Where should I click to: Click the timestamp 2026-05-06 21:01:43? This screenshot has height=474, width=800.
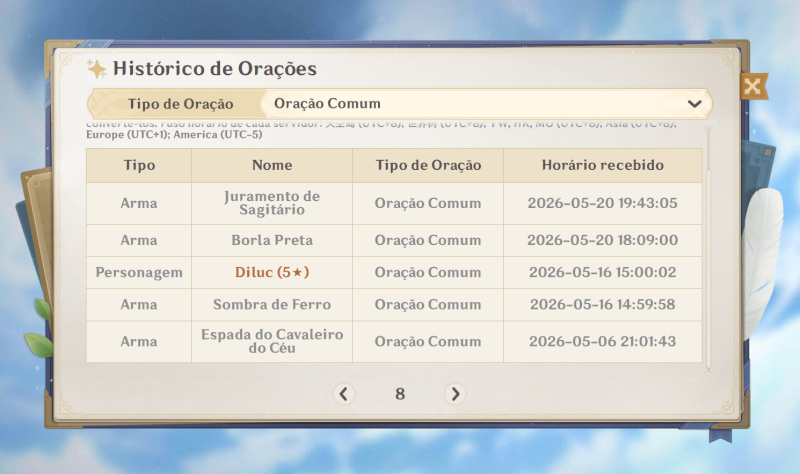pyautogui.click(x=603, y=341)
